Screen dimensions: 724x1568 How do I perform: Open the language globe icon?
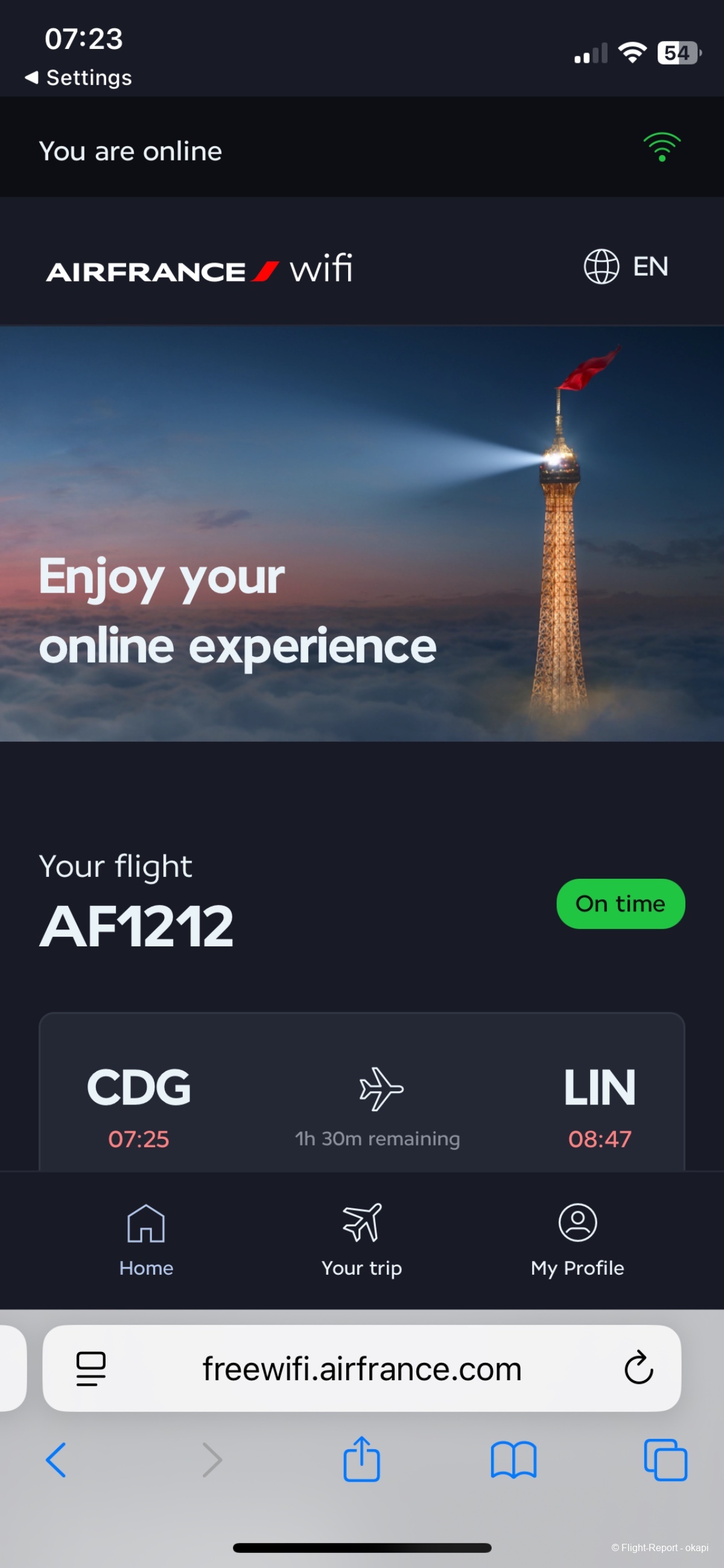[601, 267]
